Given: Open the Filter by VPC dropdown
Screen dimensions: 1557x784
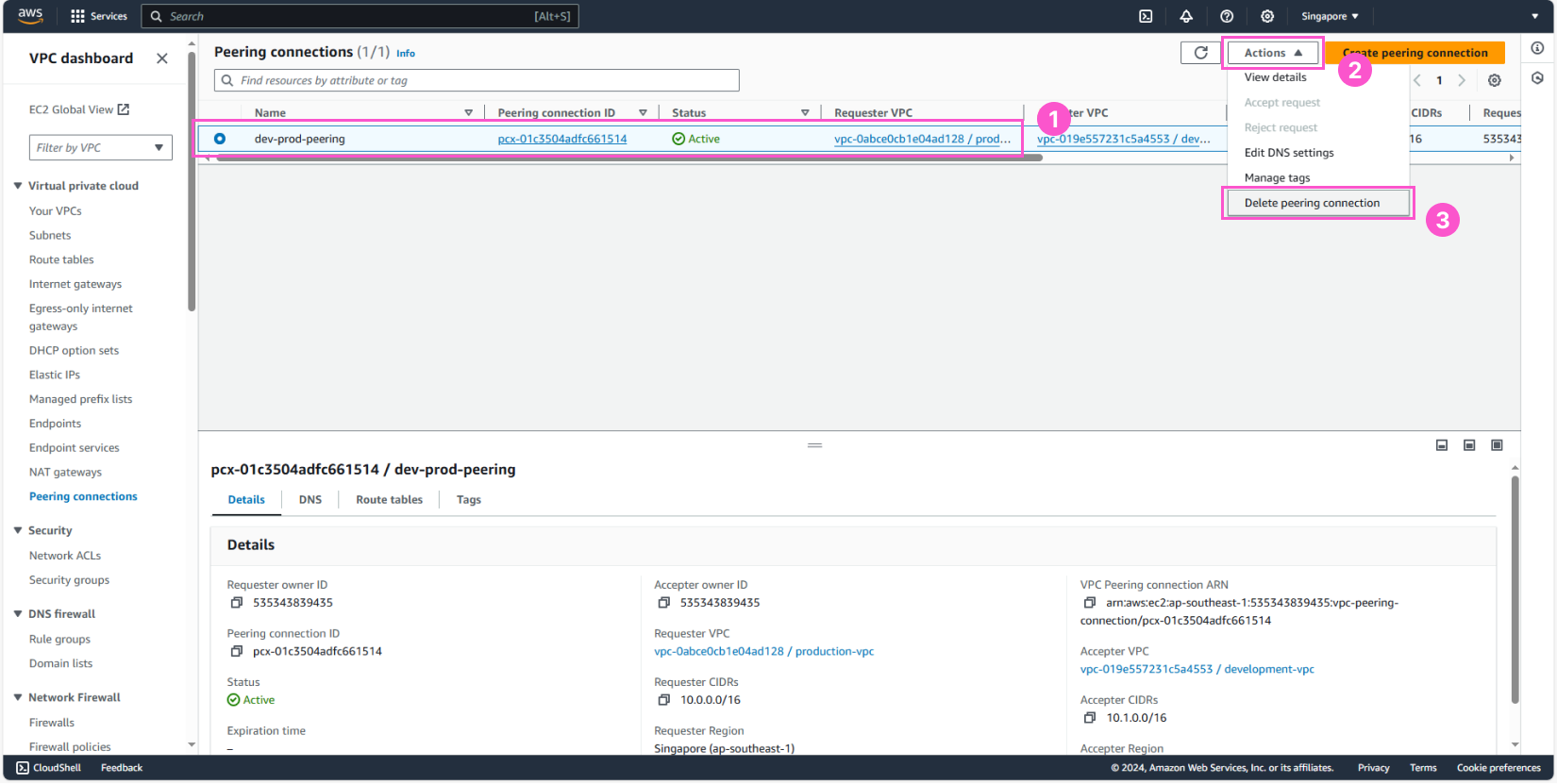Looking at the screenshot, I should pyautogui.click(x=100, y=148).
